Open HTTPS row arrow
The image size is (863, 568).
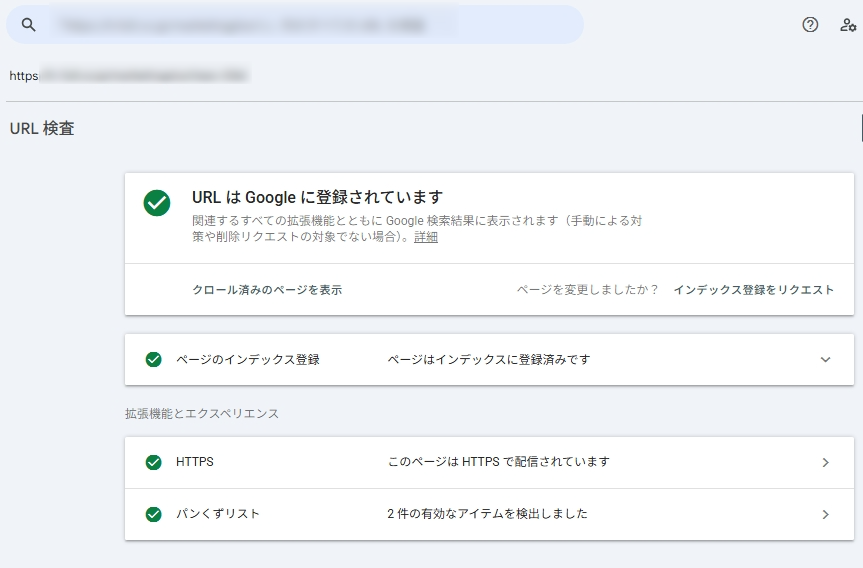pos(825,462)
